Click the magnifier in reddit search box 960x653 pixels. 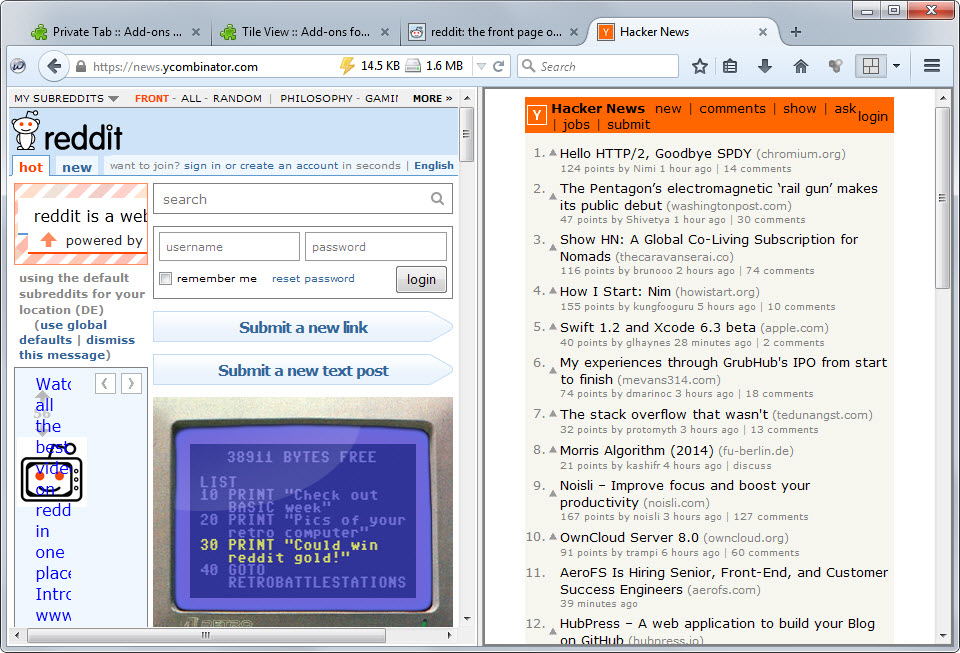(437, 198)
